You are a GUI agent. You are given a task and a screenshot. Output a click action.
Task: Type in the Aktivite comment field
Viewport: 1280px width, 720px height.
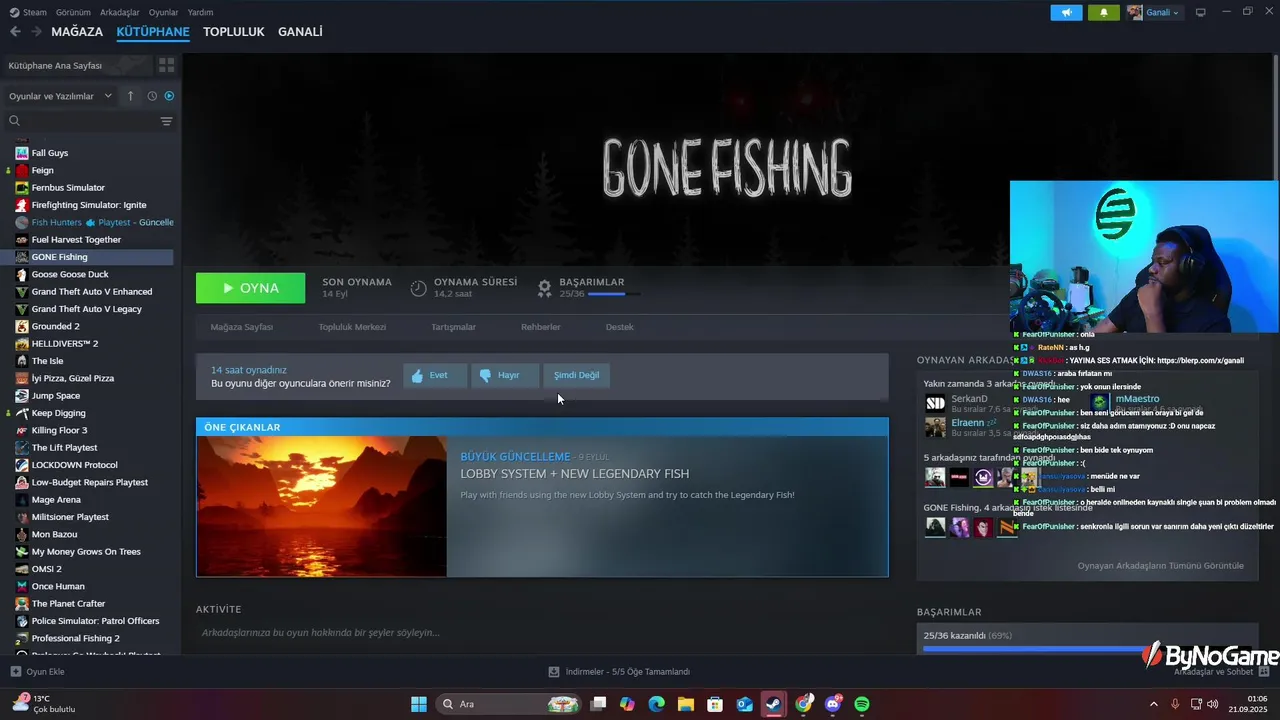tap(540, 632)
